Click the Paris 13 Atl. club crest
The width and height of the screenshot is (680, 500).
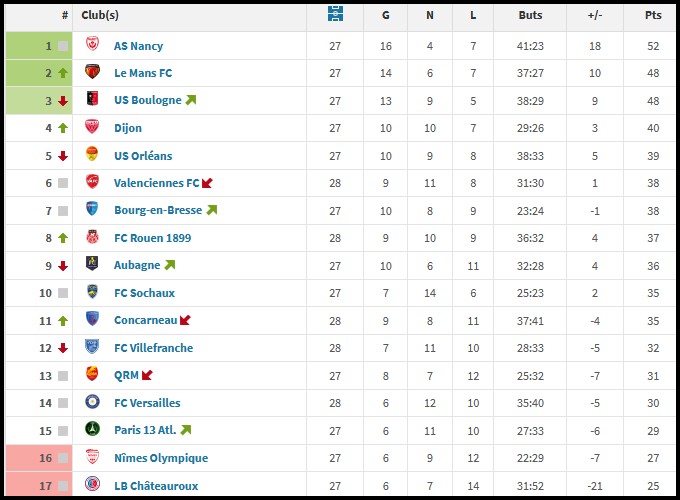pos(92,429)
